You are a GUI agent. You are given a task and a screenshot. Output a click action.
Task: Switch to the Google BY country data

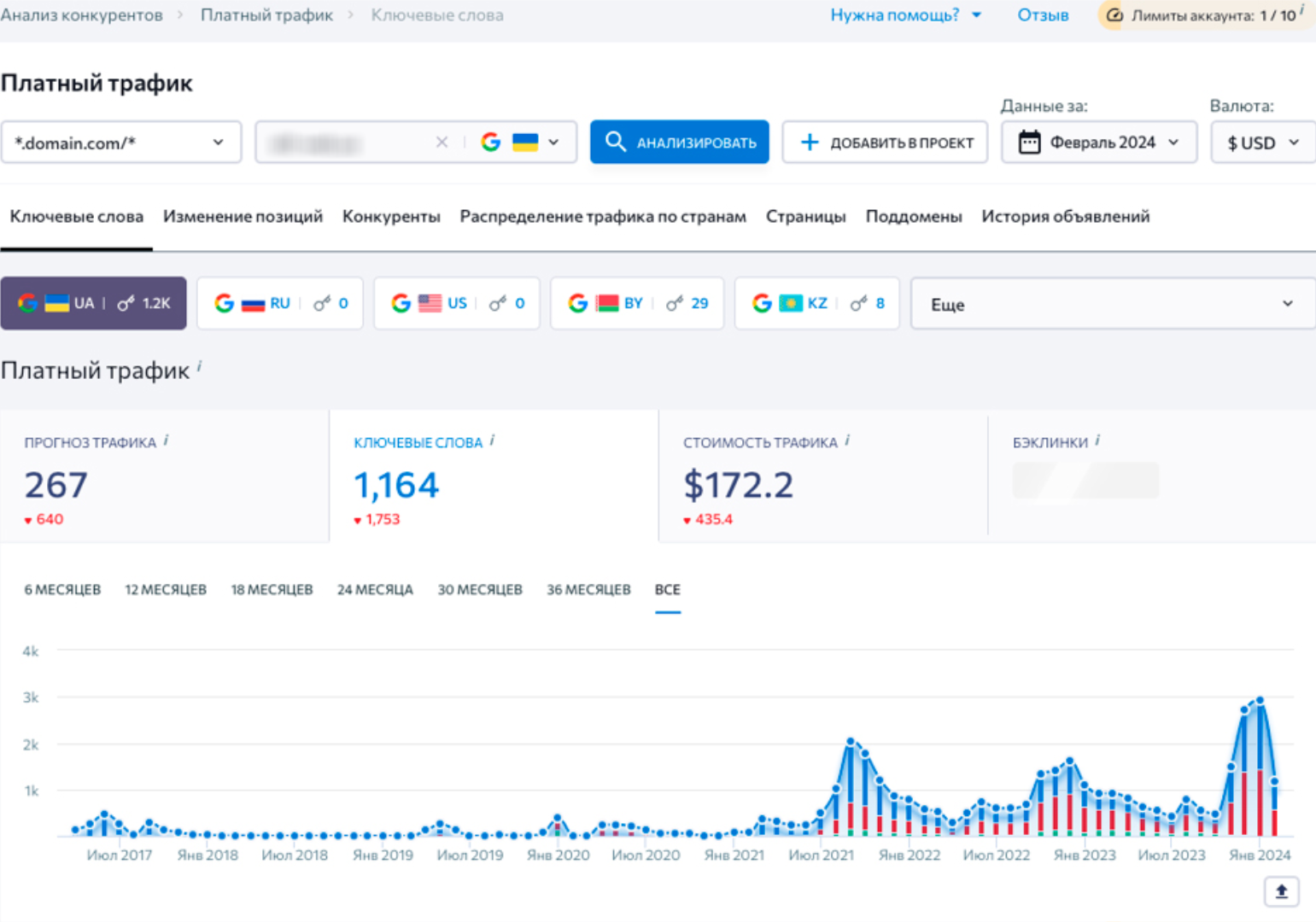636,302
